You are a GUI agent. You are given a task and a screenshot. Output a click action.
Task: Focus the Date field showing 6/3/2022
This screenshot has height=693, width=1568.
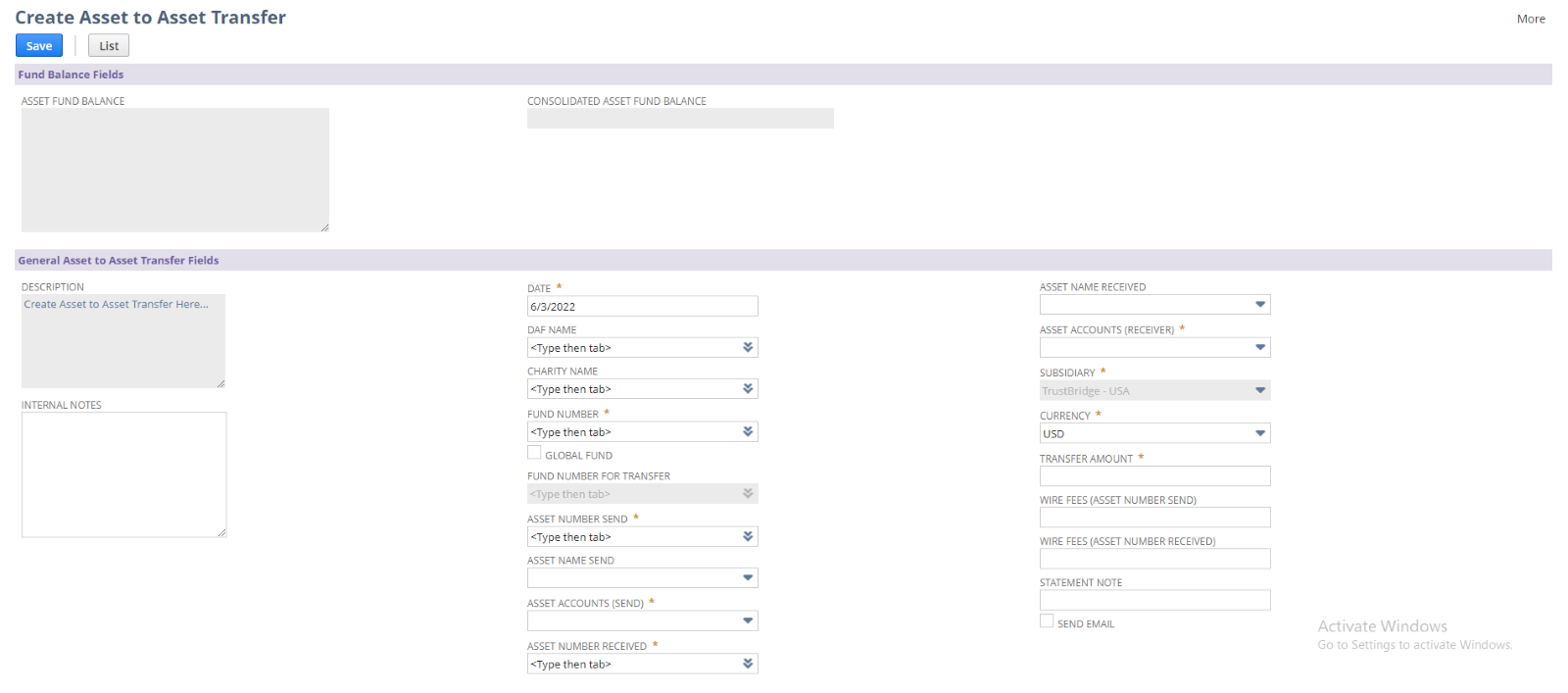click(642, 307)
